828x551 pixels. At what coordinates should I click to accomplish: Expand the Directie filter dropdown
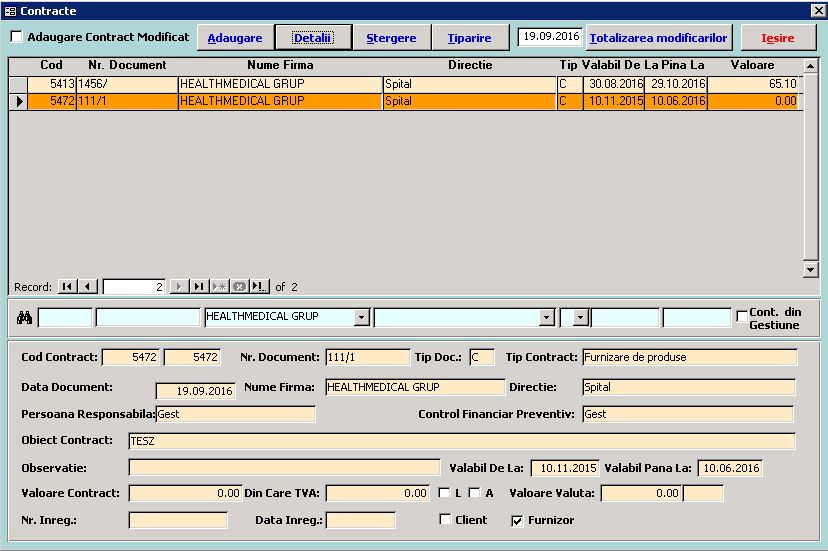(x=546, y=318)
